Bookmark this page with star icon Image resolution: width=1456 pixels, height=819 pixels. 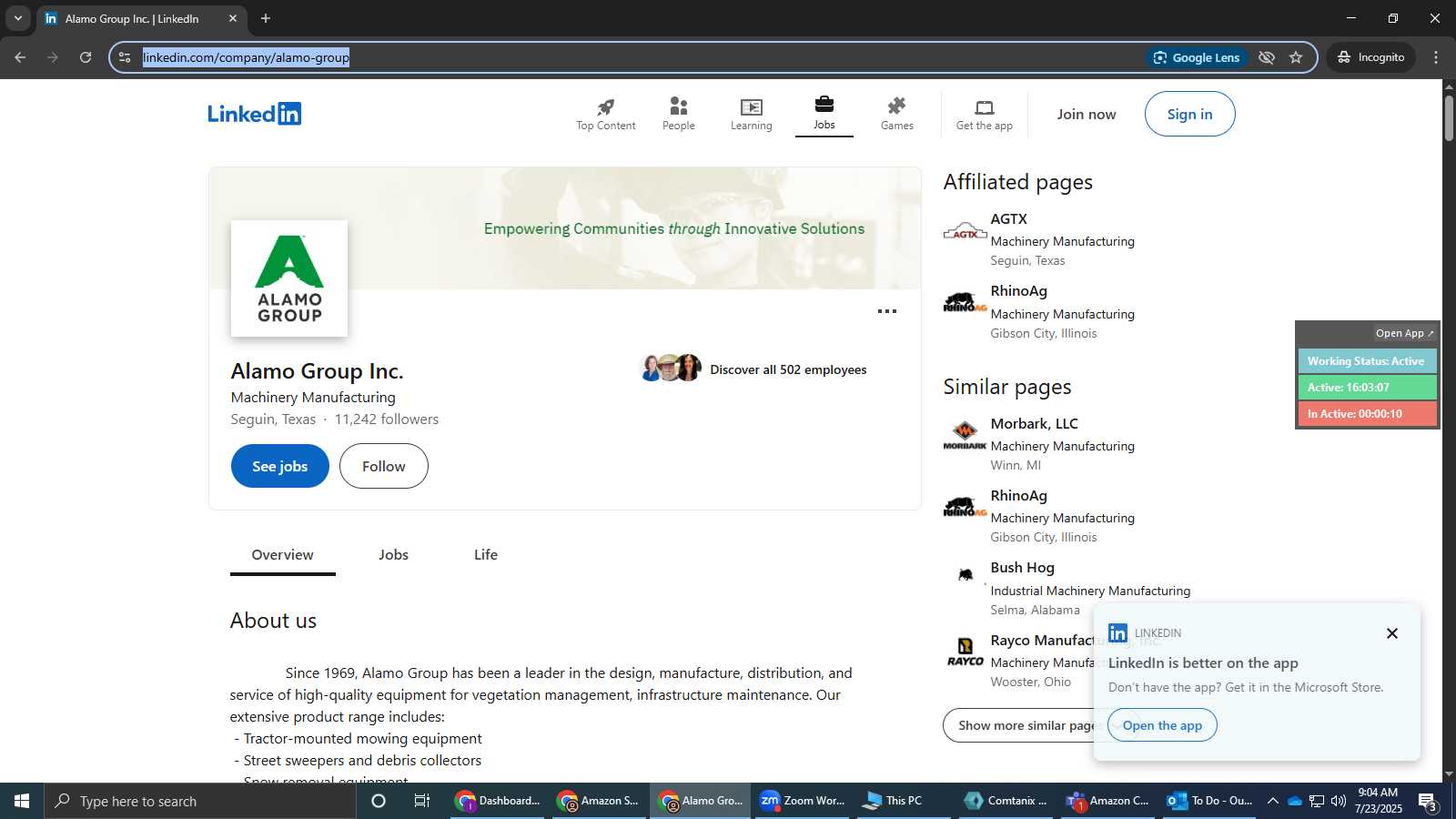tap(1296, 57)
